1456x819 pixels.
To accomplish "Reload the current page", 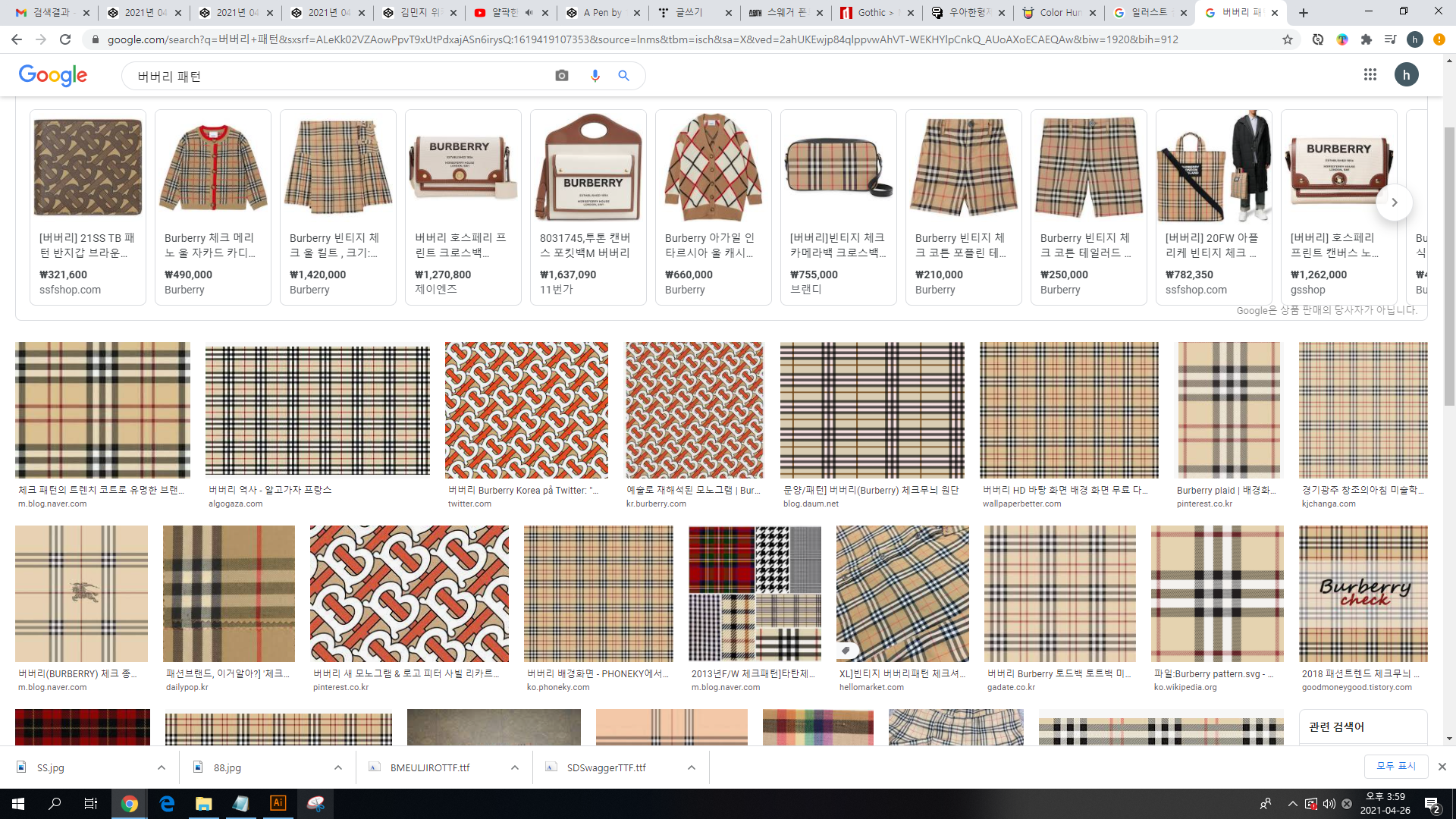I will [x=65, y=39].
